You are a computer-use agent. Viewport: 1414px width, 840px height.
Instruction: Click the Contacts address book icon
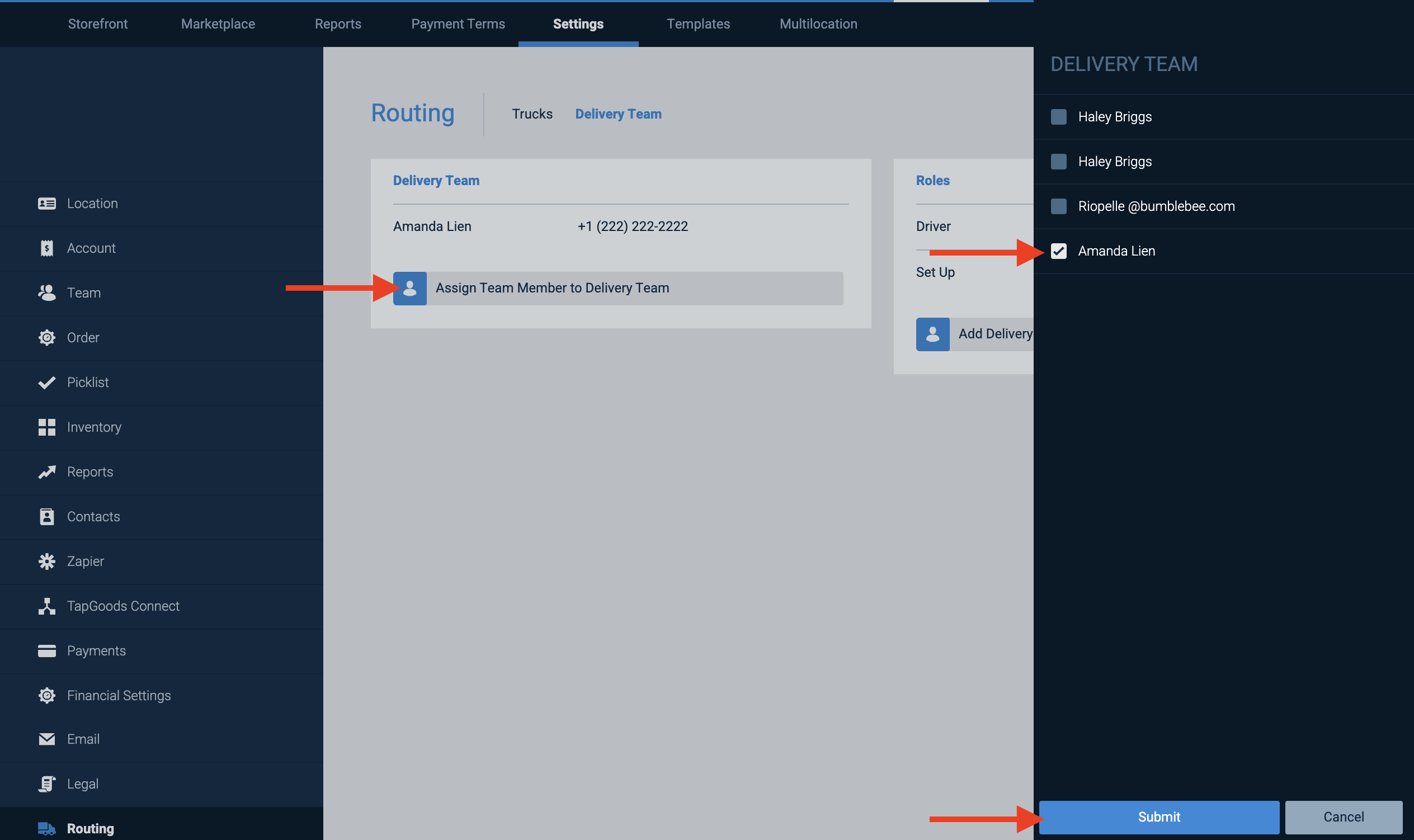pos(46,517)
